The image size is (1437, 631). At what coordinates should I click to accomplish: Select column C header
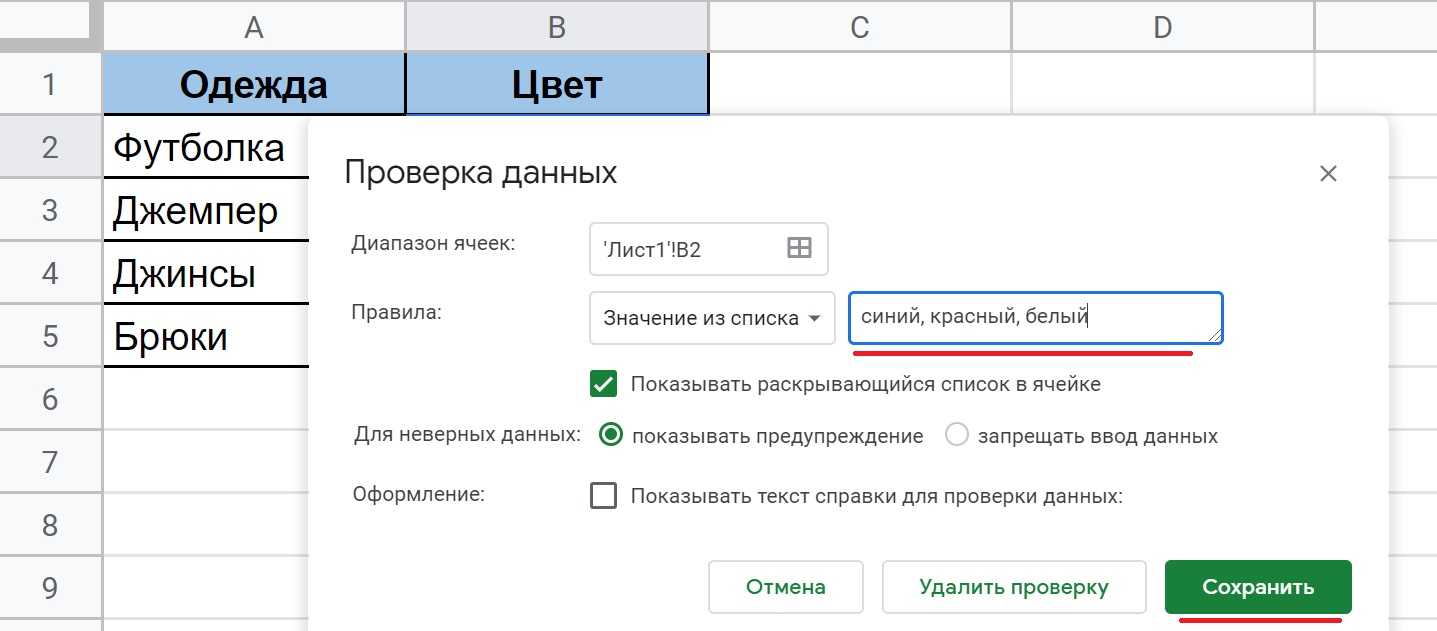click(x=860, y=27)
